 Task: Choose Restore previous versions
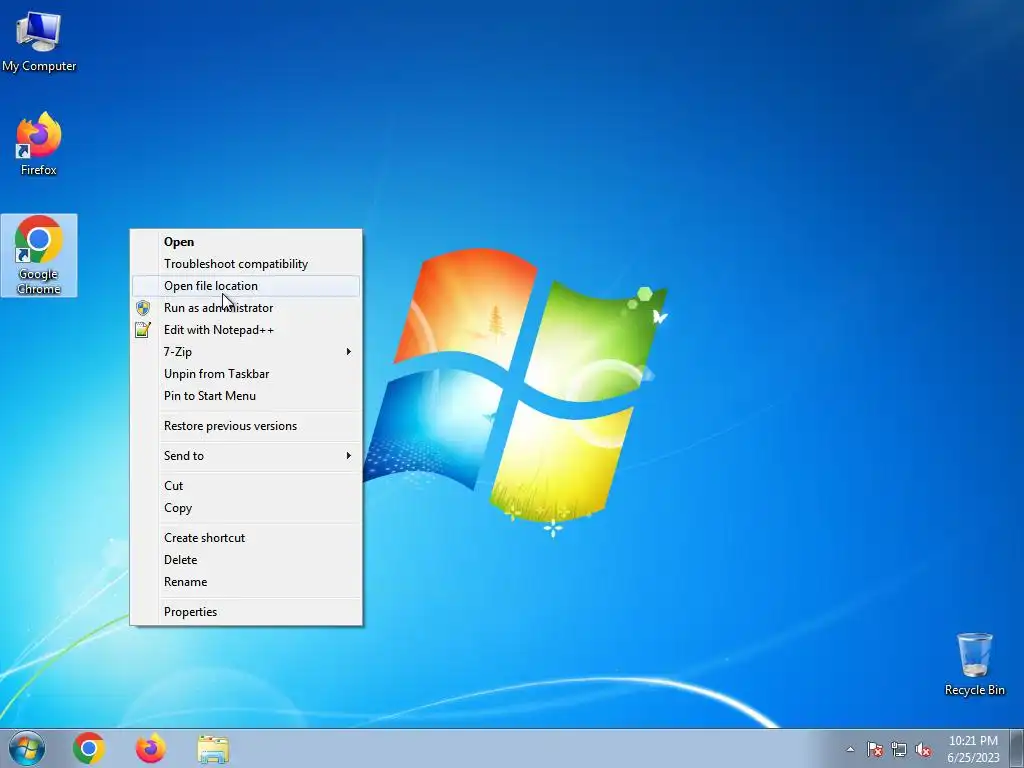pyautogui.click(x=246, y=426)
